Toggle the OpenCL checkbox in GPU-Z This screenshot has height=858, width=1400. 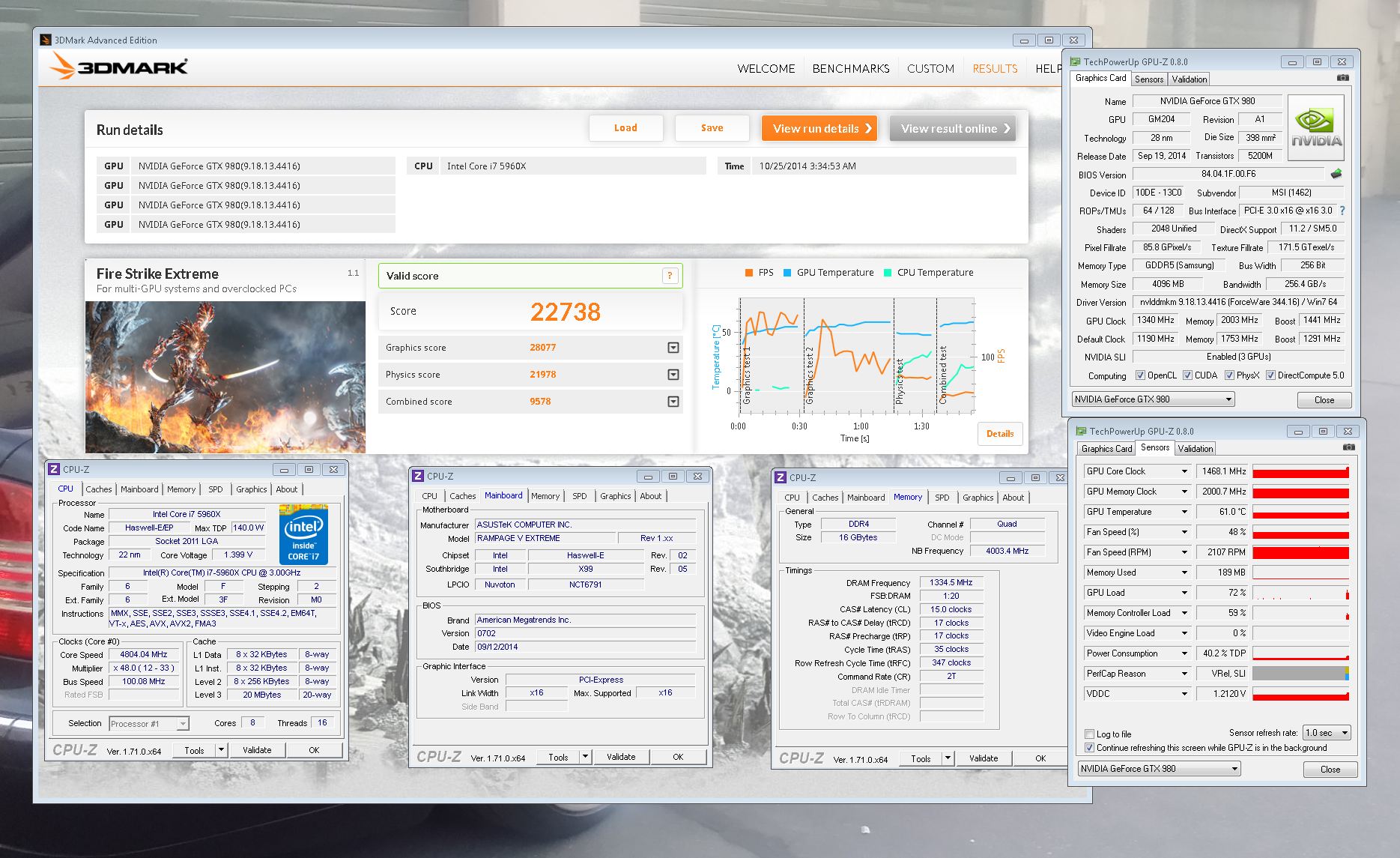[x=1140, y=375]
